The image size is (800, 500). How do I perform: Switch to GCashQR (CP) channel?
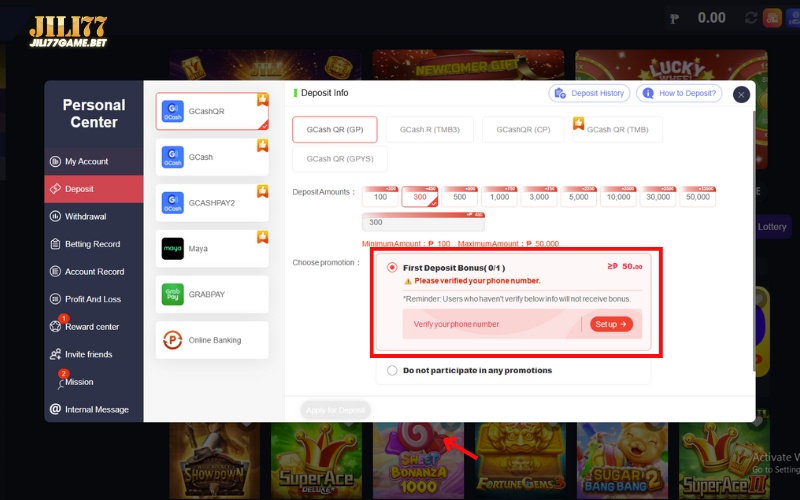point(523,130)
